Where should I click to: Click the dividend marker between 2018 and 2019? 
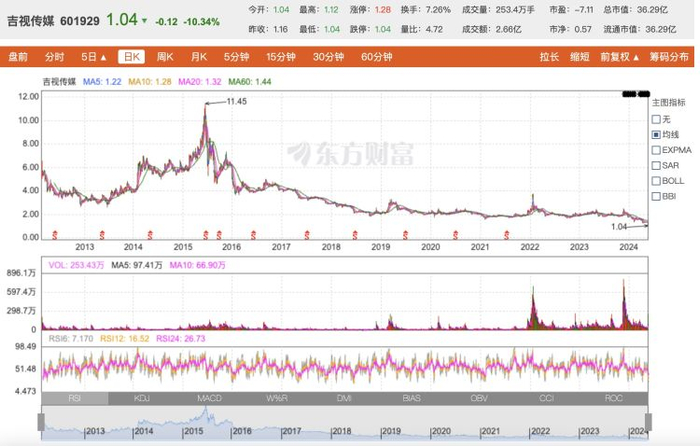(x=355, y=235)
